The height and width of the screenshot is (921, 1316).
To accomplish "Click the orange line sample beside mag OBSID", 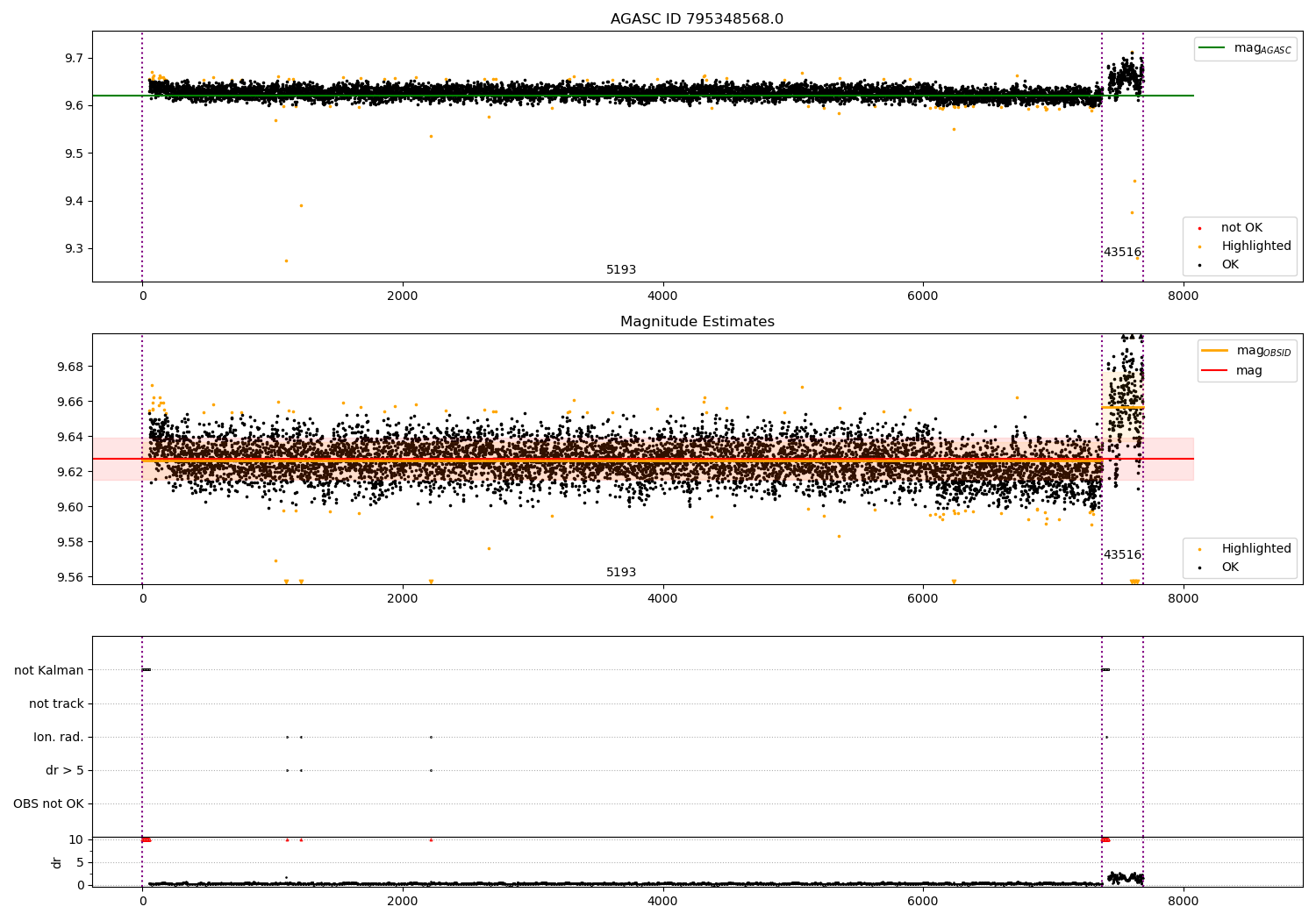I will tap(1215, 350).
